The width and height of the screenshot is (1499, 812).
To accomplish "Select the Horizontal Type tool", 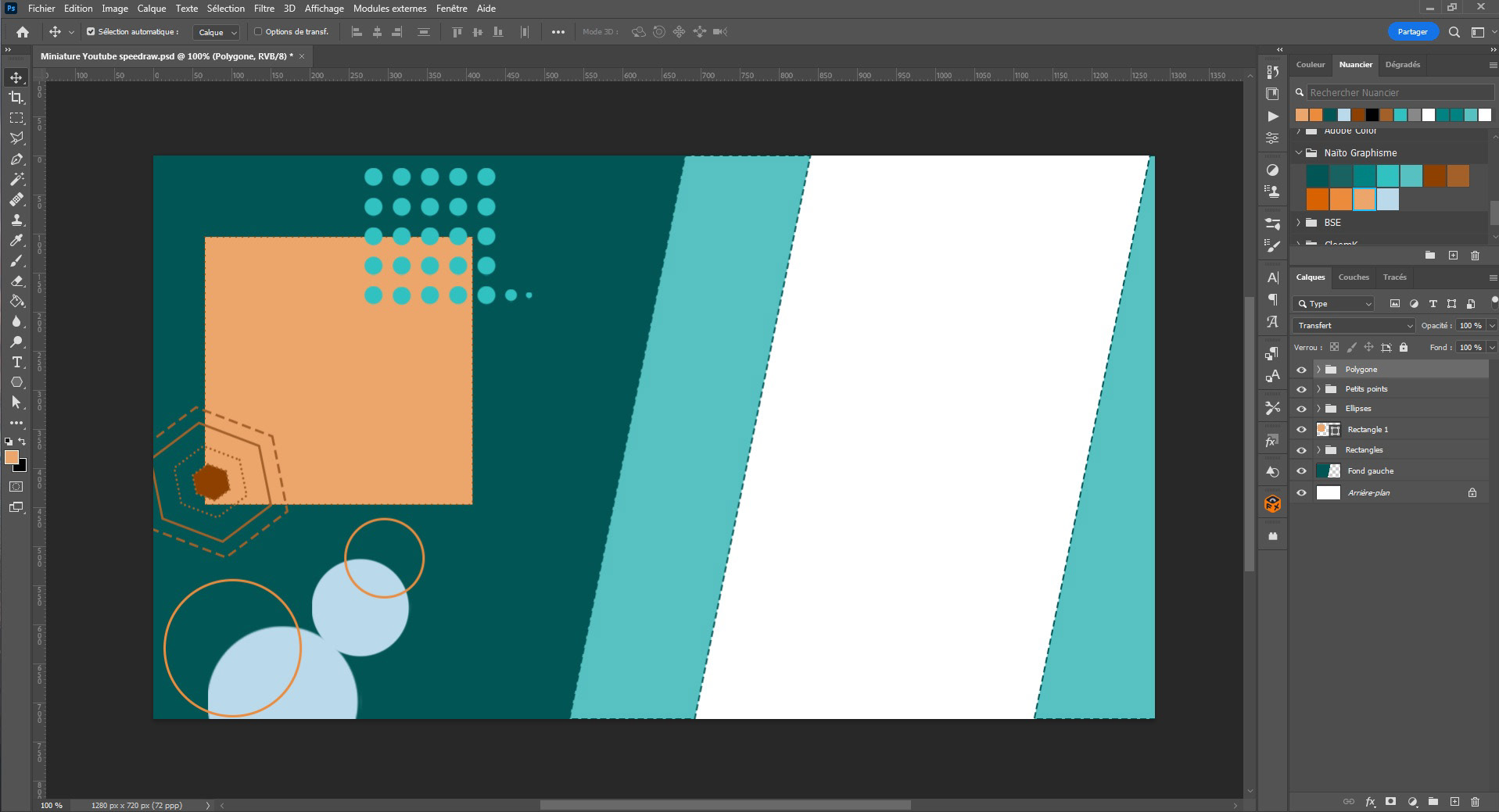I will pyautogui.click(x=16, y=362).
